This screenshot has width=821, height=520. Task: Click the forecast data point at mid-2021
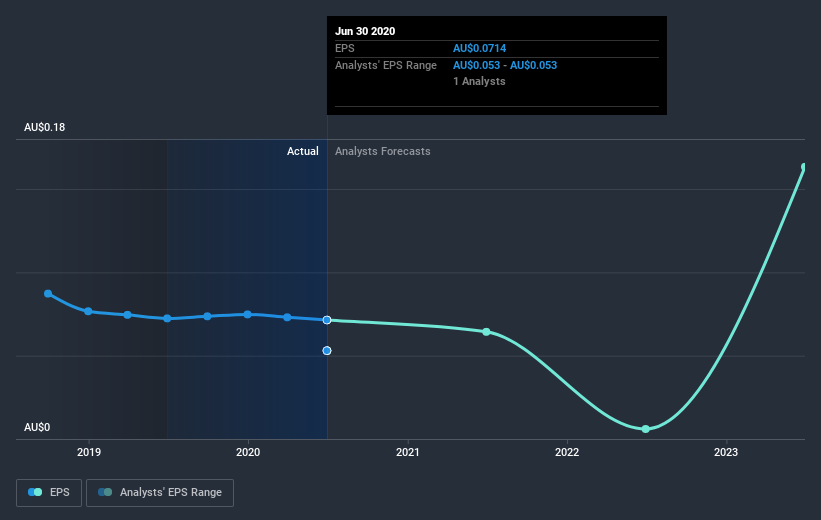pyautogui.click(x=486, y=332)
